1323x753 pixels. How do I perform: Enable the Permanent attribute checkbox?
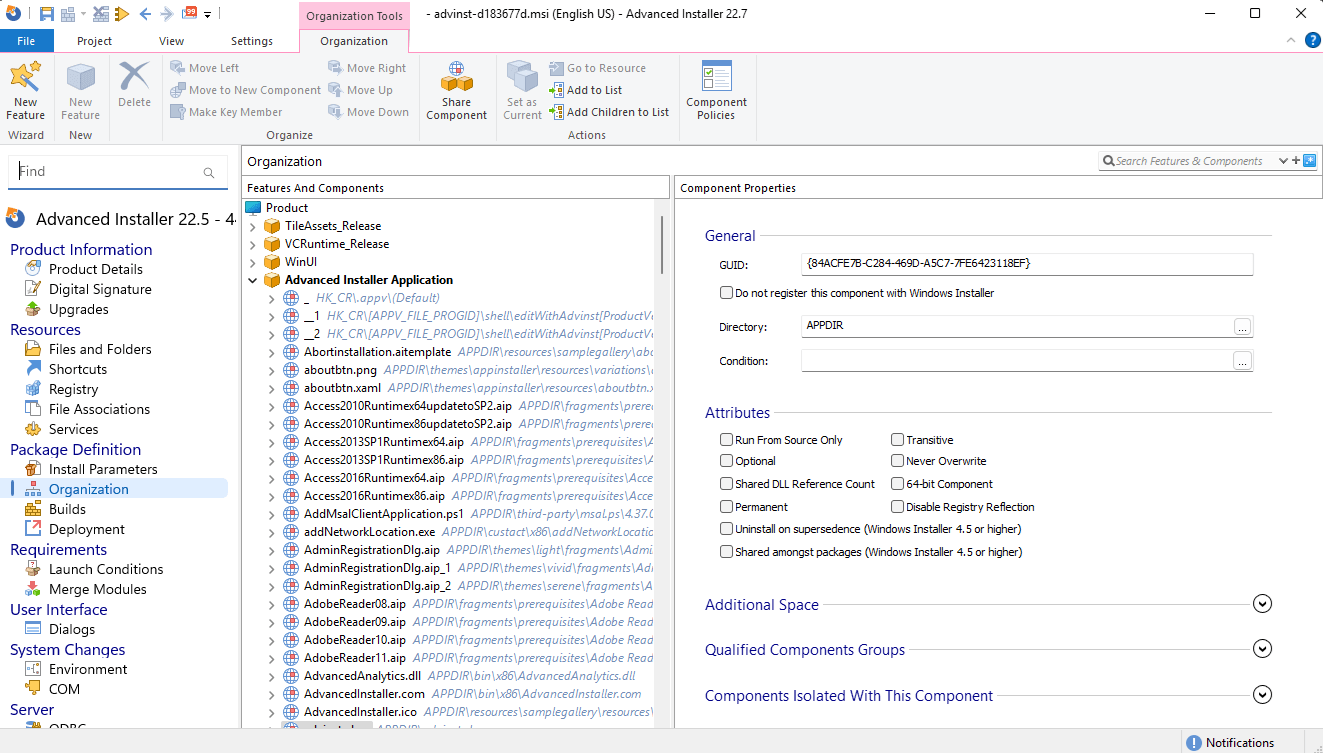coord(727,507)
